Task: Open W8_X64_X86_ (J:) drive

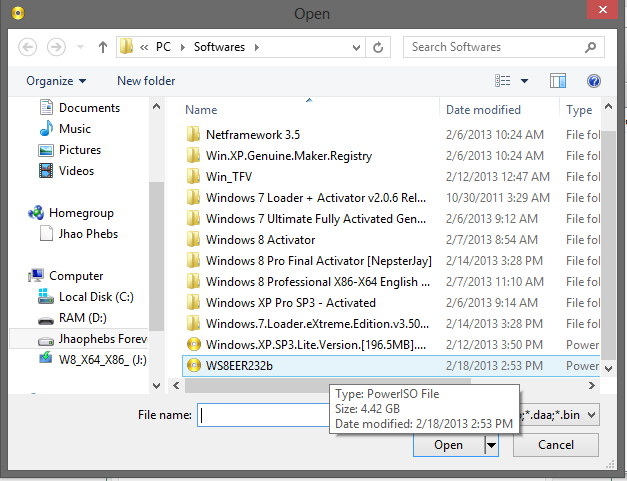Action: (x=93, y=360)
